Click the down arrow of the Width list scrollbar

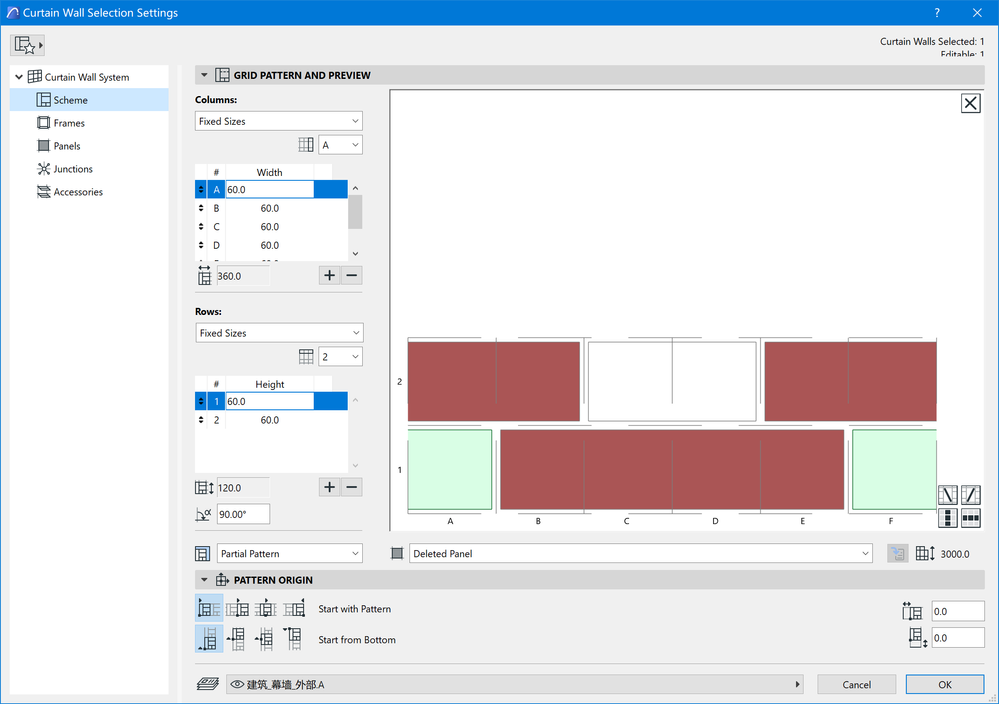pyautogui.click(x=356, y=254)
